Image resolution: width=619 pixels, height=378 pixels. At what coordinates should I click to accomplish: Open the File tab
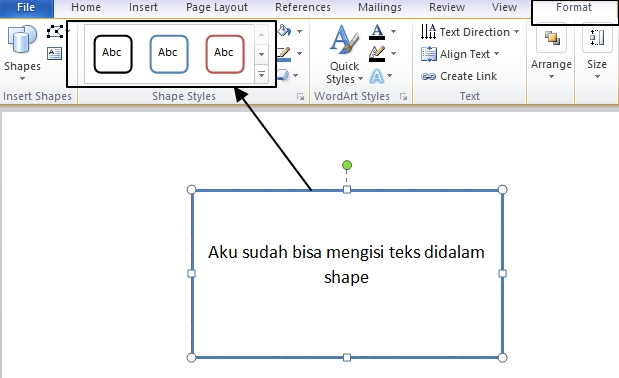26,7
